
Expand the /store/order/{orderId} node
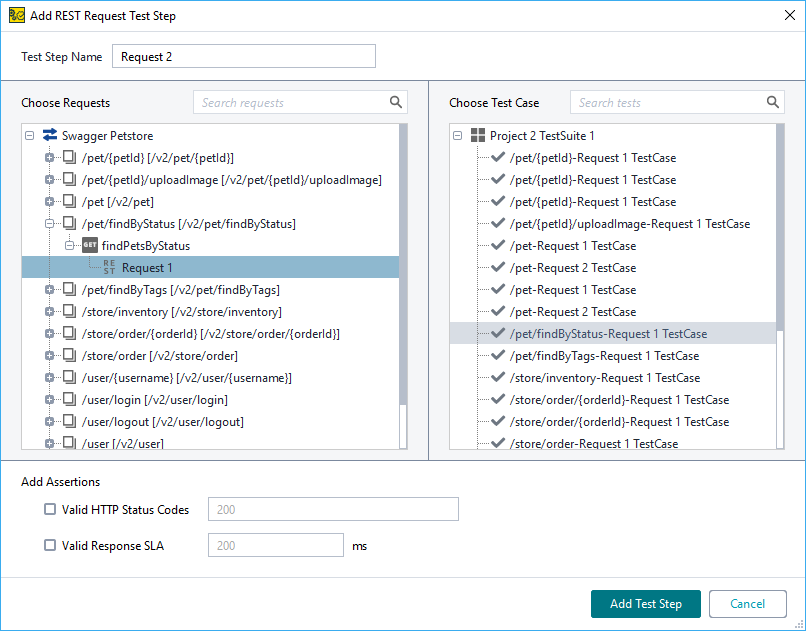50,333
